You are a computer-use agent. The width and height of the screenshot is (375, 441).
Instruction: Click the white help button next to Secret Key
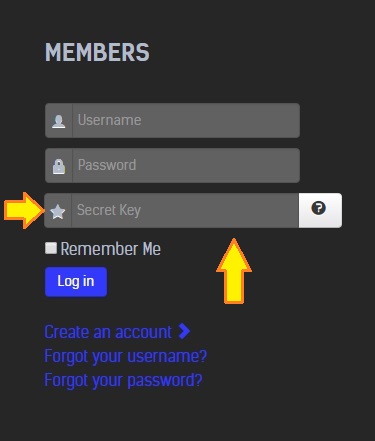[320, 210]
